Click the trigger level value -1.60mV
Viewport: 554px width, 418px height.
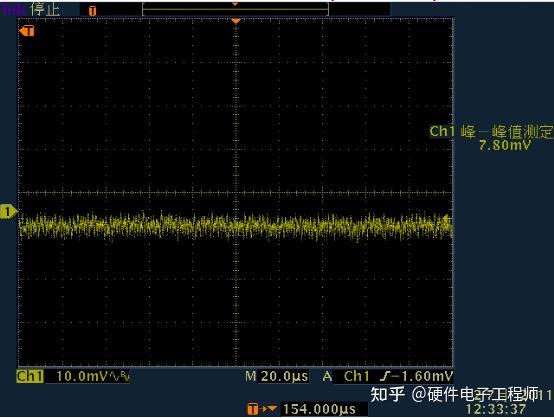[422, 376]
